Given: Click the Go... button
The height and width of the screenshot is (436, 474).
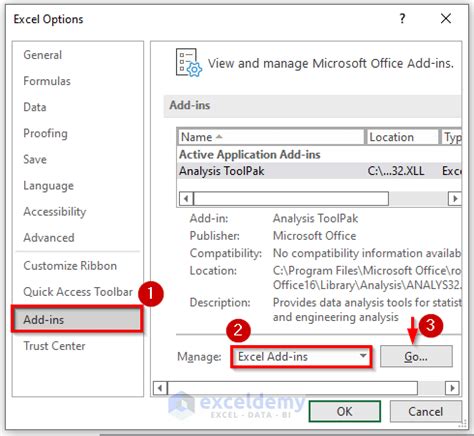Looking at the screenshot, I should 416,357.
